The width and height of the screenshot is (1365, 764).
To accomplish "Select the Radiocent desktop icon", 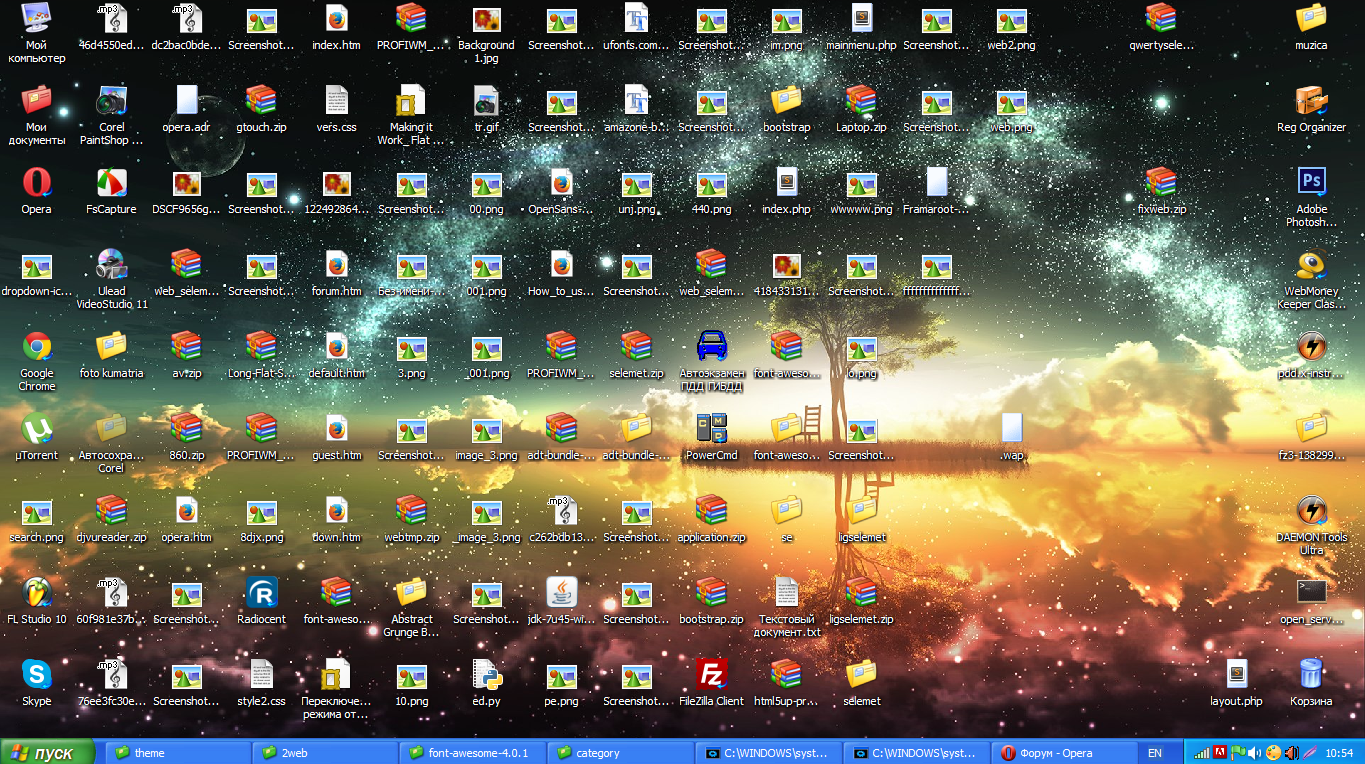I will (261, 594).
